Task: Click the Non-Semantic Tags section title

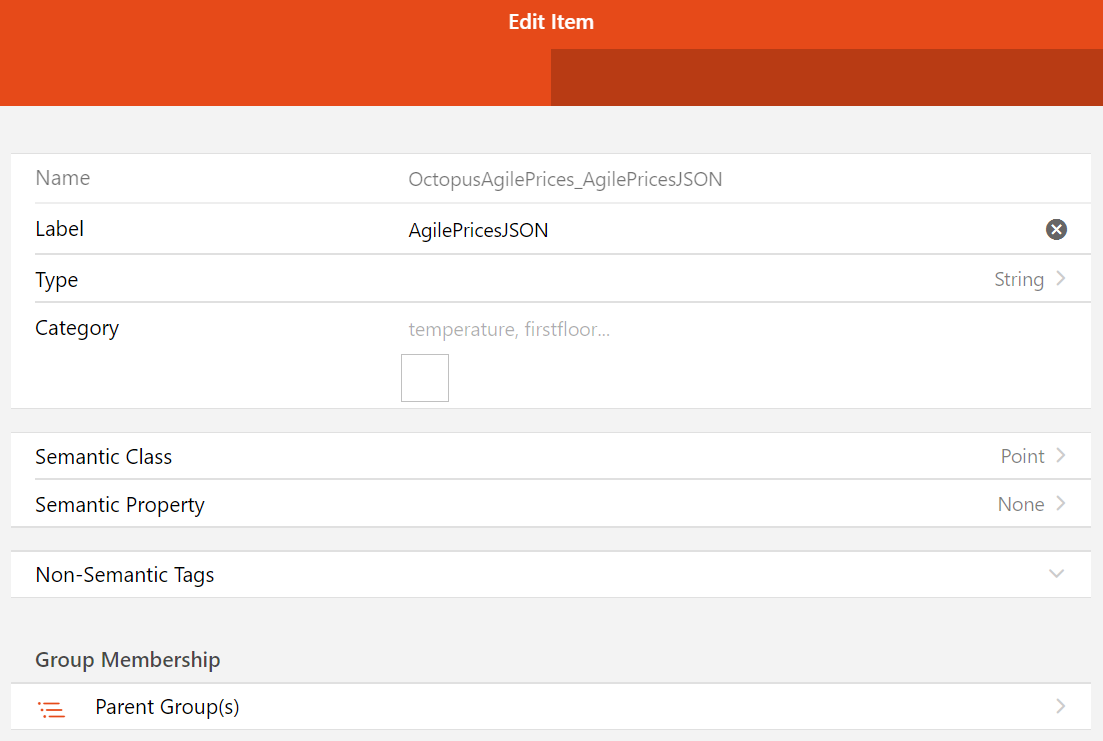Action: 125,575
